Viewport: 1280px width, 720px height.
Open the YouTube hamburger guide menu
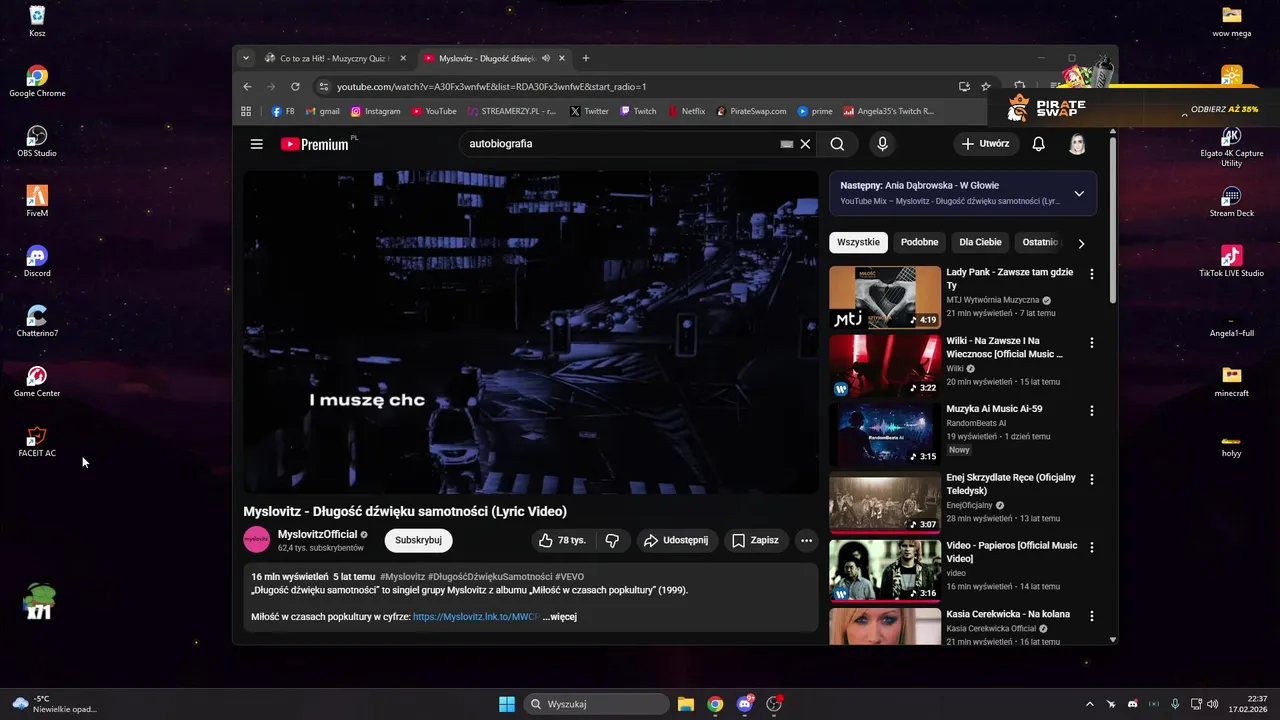257,144
